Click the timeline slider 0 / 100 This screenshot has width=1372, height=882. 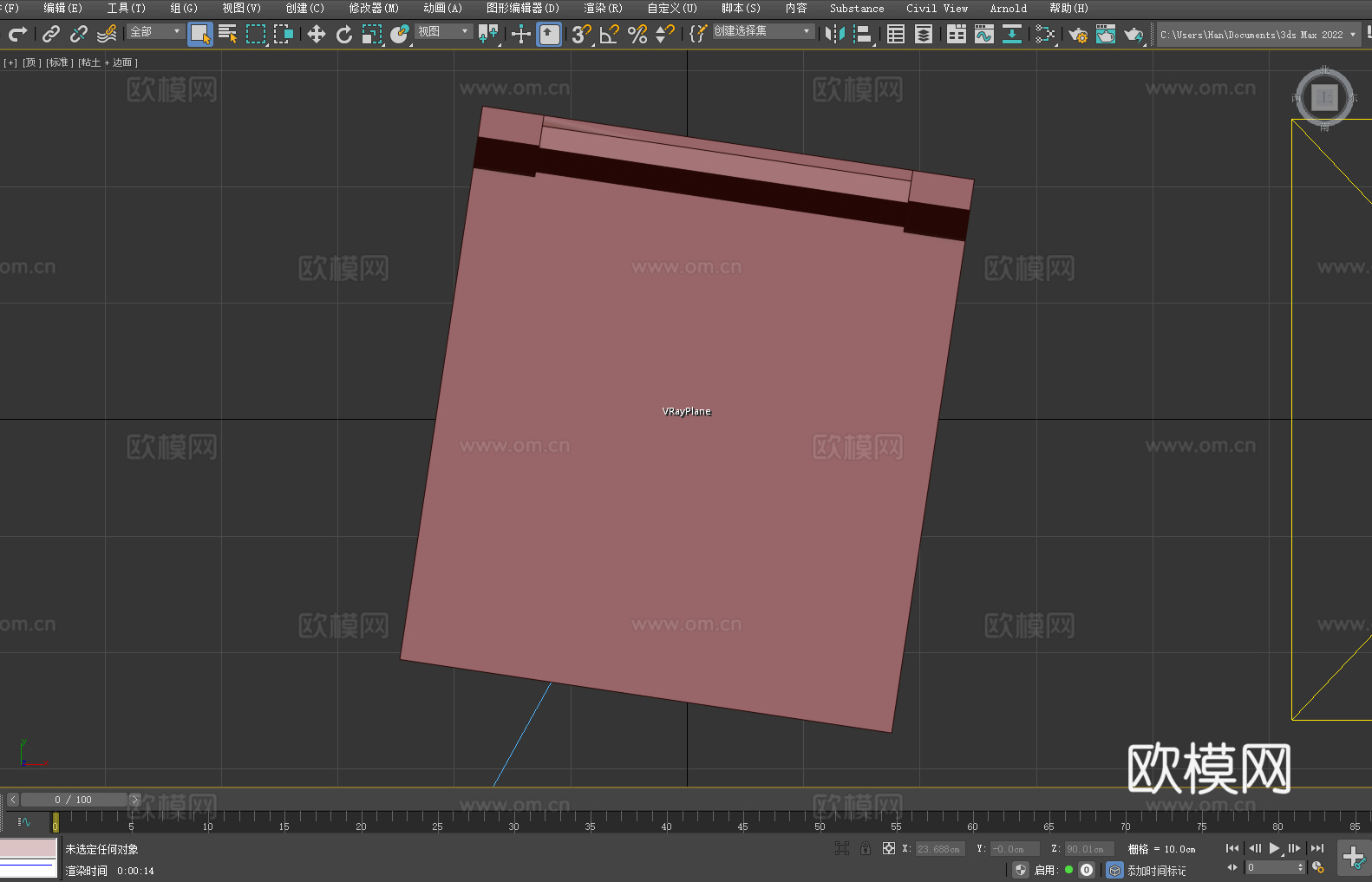pos(74,800)
